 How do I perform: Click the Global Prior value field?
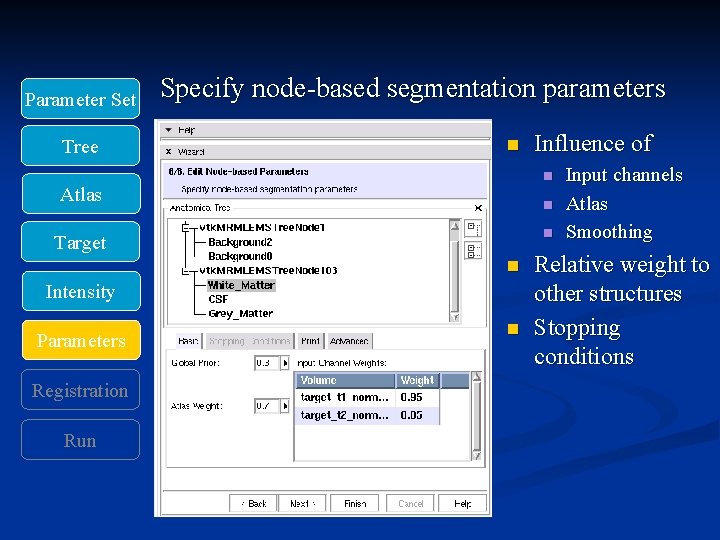[266, 363]
